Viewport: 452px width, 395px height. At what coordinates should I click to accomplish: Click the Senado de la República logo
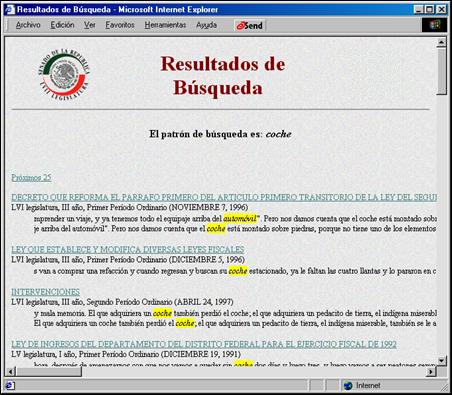(x=64, y=75)
